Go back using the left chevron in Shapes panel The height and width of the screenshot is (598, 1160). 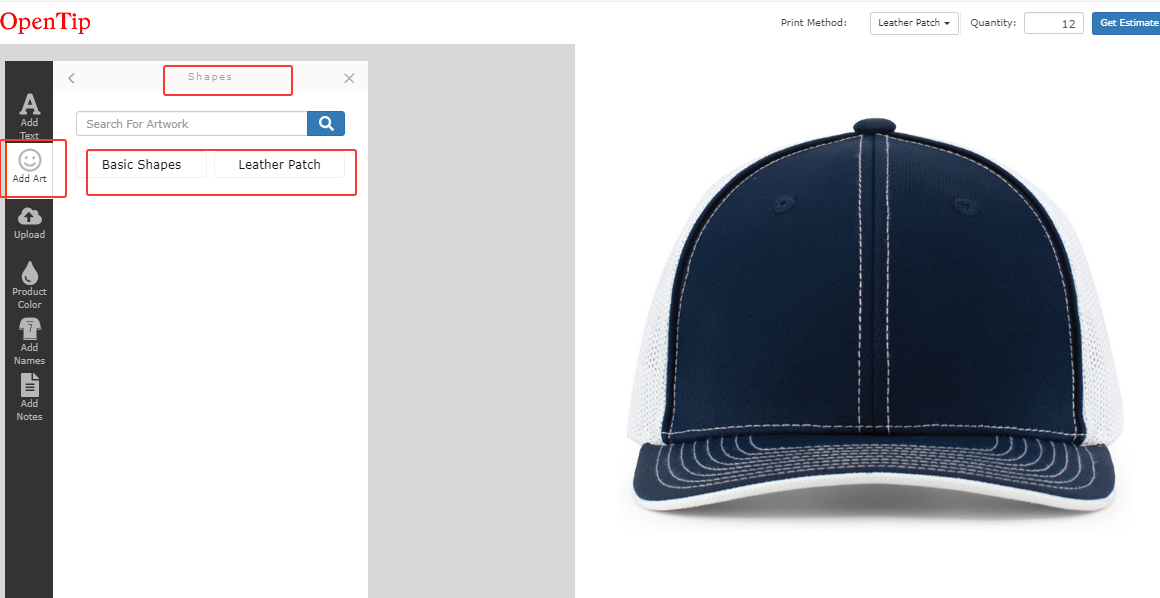[72, 78]
